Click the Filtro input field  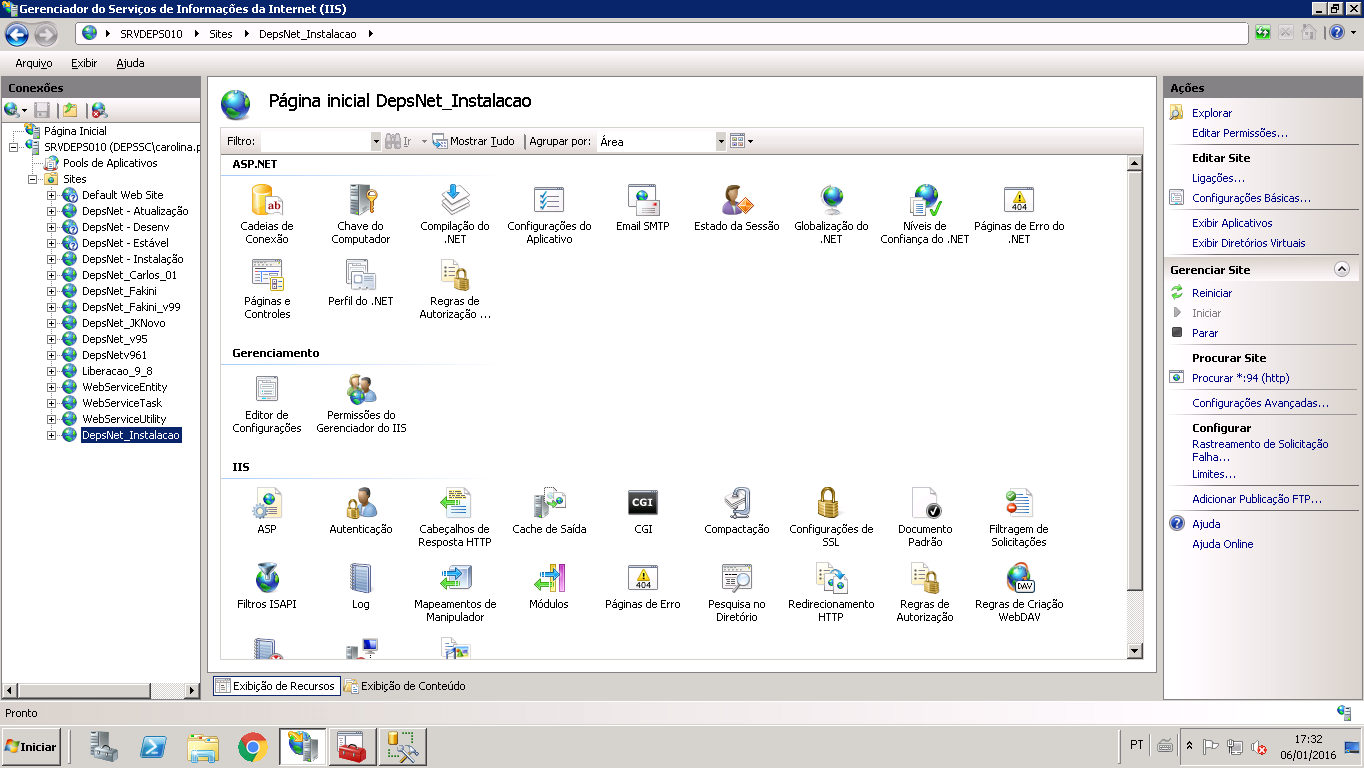[x=315, y=142]
